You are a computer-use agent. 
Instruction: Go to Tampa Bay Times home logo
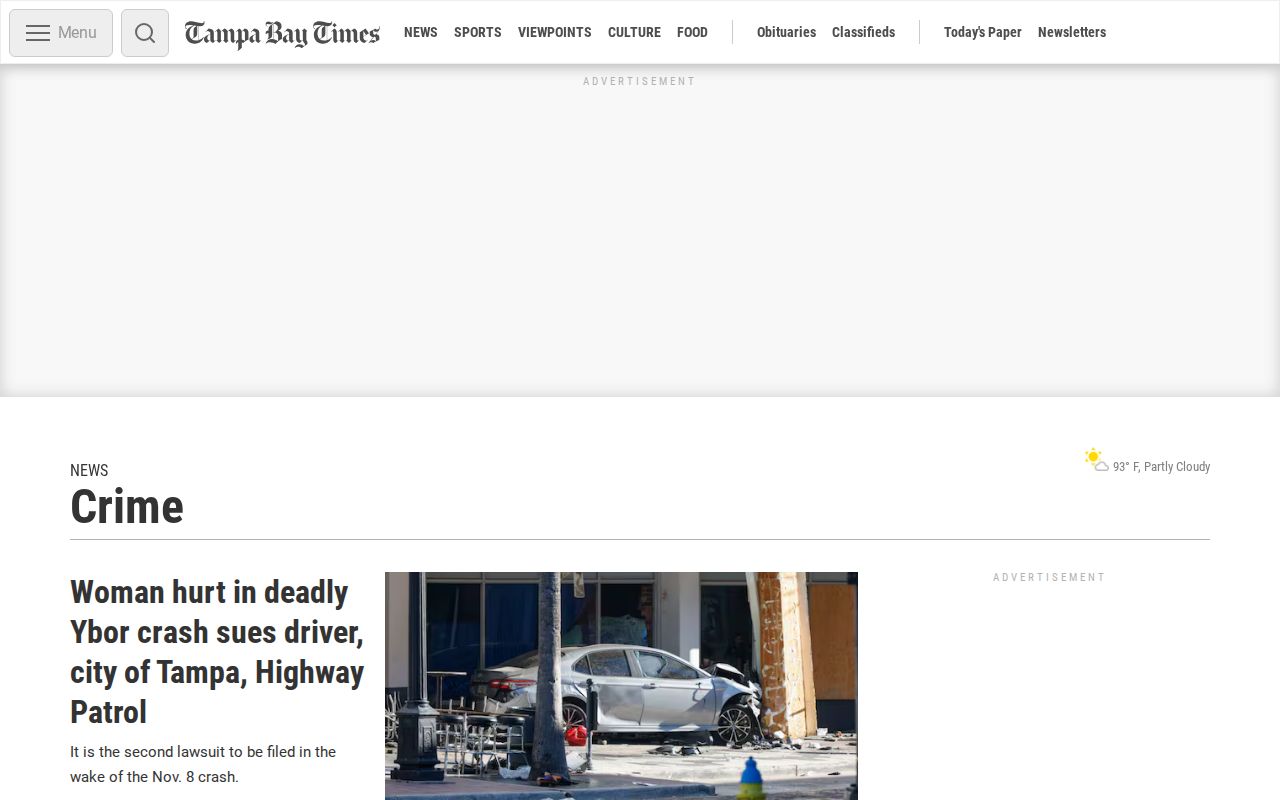(282, 33)
